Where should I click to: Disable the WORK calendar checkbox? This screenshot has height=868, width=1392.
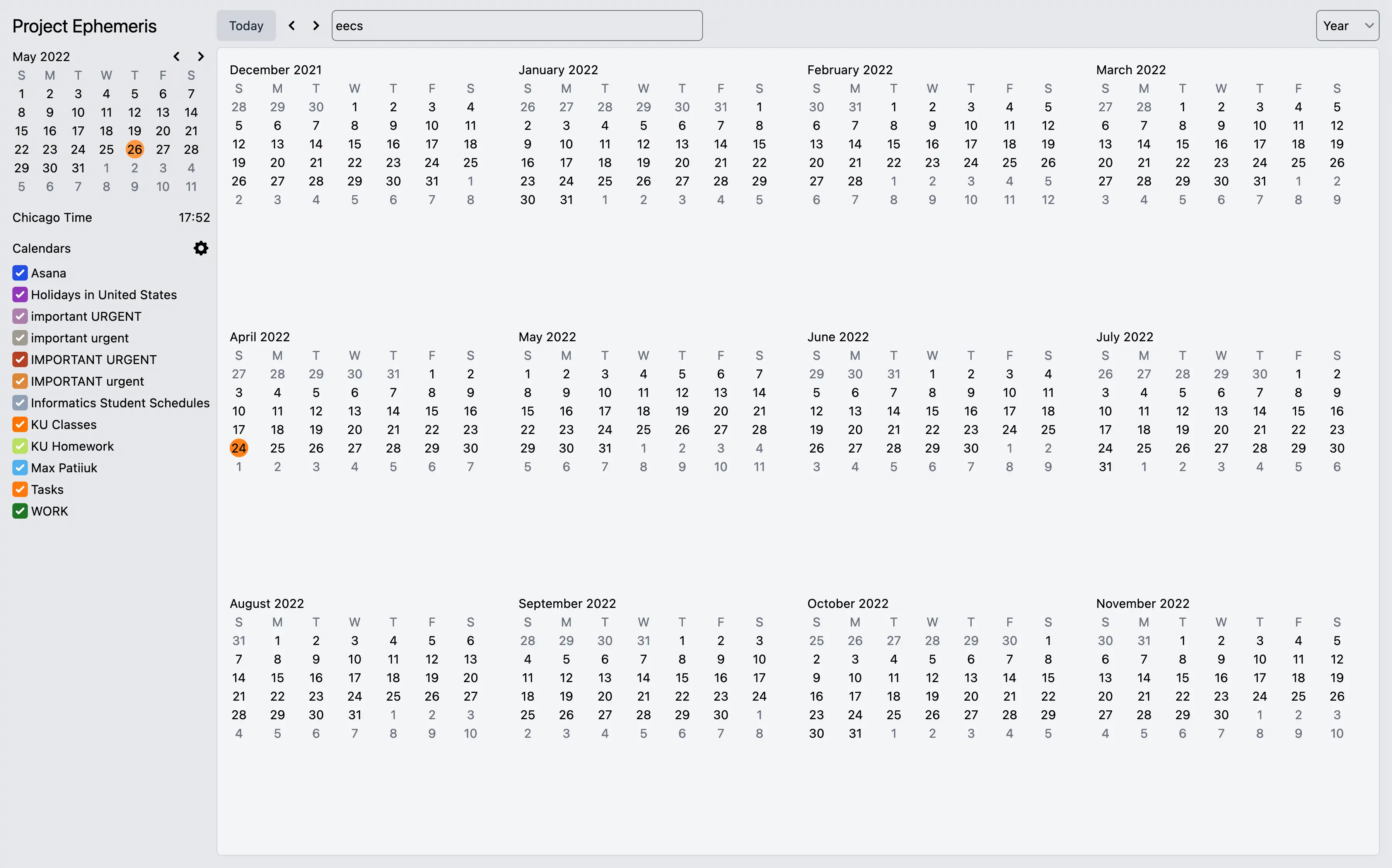tap(20, 511)
